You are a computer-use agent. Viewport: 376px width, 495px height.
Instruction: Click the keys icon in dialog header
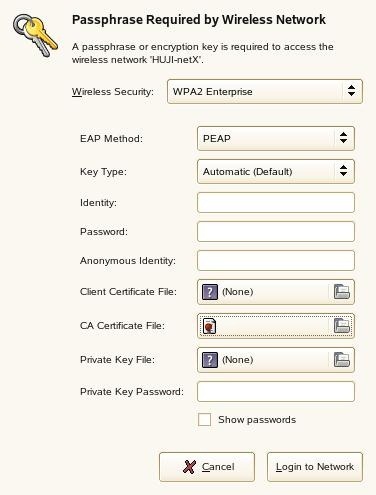(35, 35)
